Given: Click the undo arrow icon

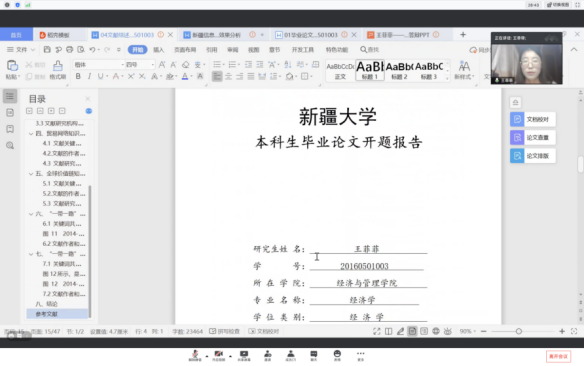Looking at the screenshot, I should pos(92,50).
